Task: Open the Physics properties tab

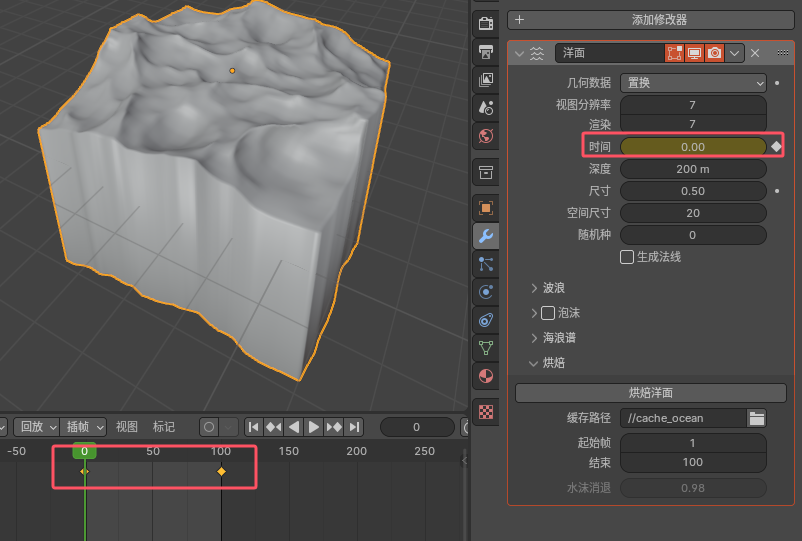Action: coord(485,292)
